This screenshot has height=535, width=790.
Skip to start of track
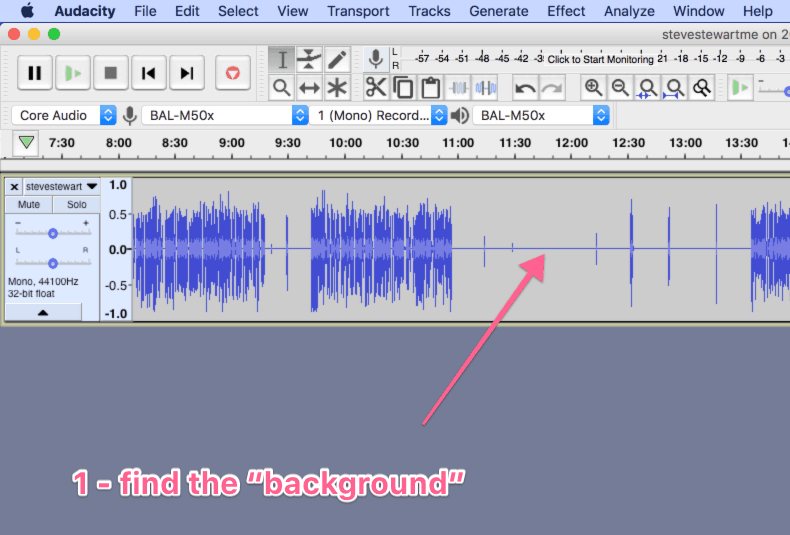point(148,73)
